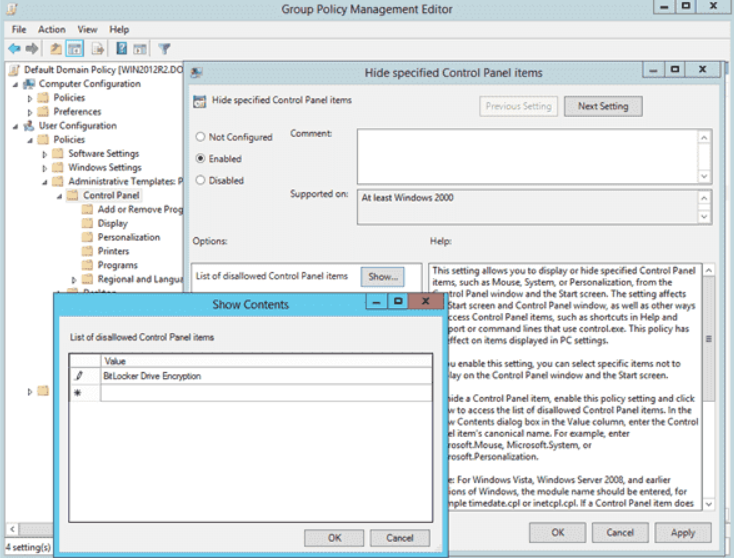
Task: Select the Personalization tree item
Action: [129, 237]
